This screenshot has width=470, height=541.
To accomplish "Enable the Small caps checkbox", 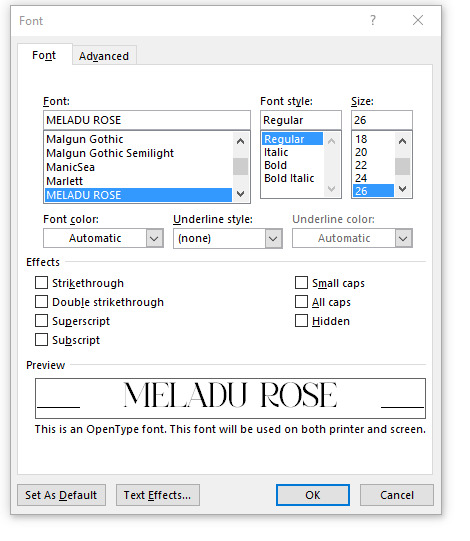I will [301, 283].
